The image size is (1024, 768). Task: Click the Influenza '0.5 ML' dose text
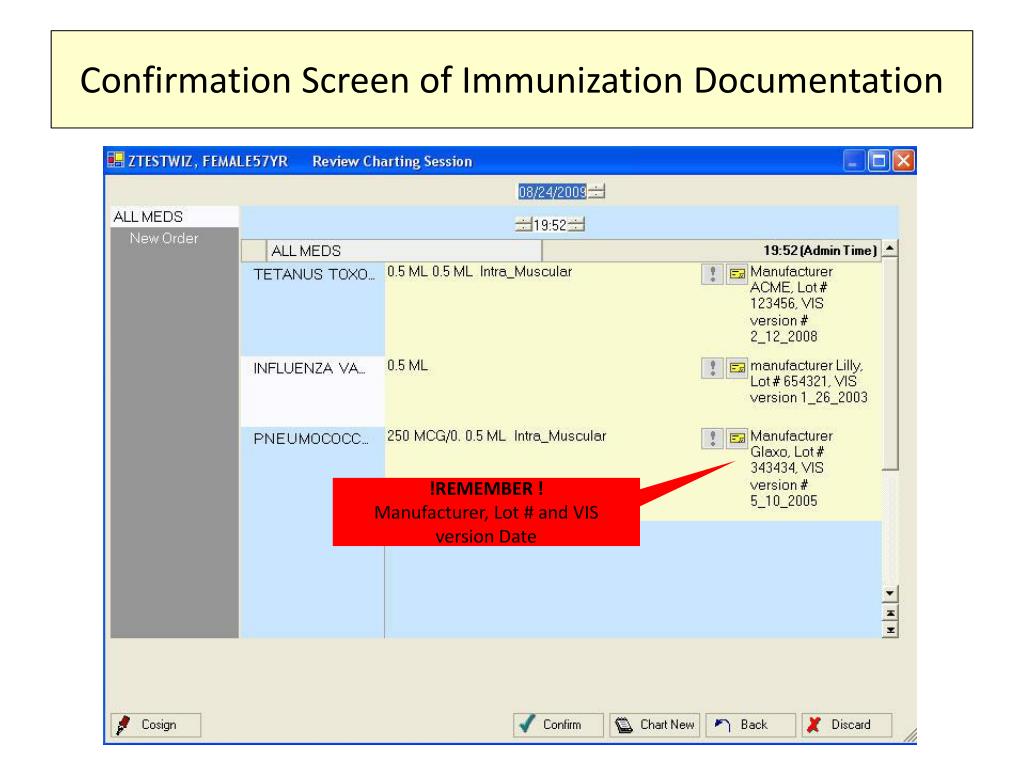tap(408, 366)
